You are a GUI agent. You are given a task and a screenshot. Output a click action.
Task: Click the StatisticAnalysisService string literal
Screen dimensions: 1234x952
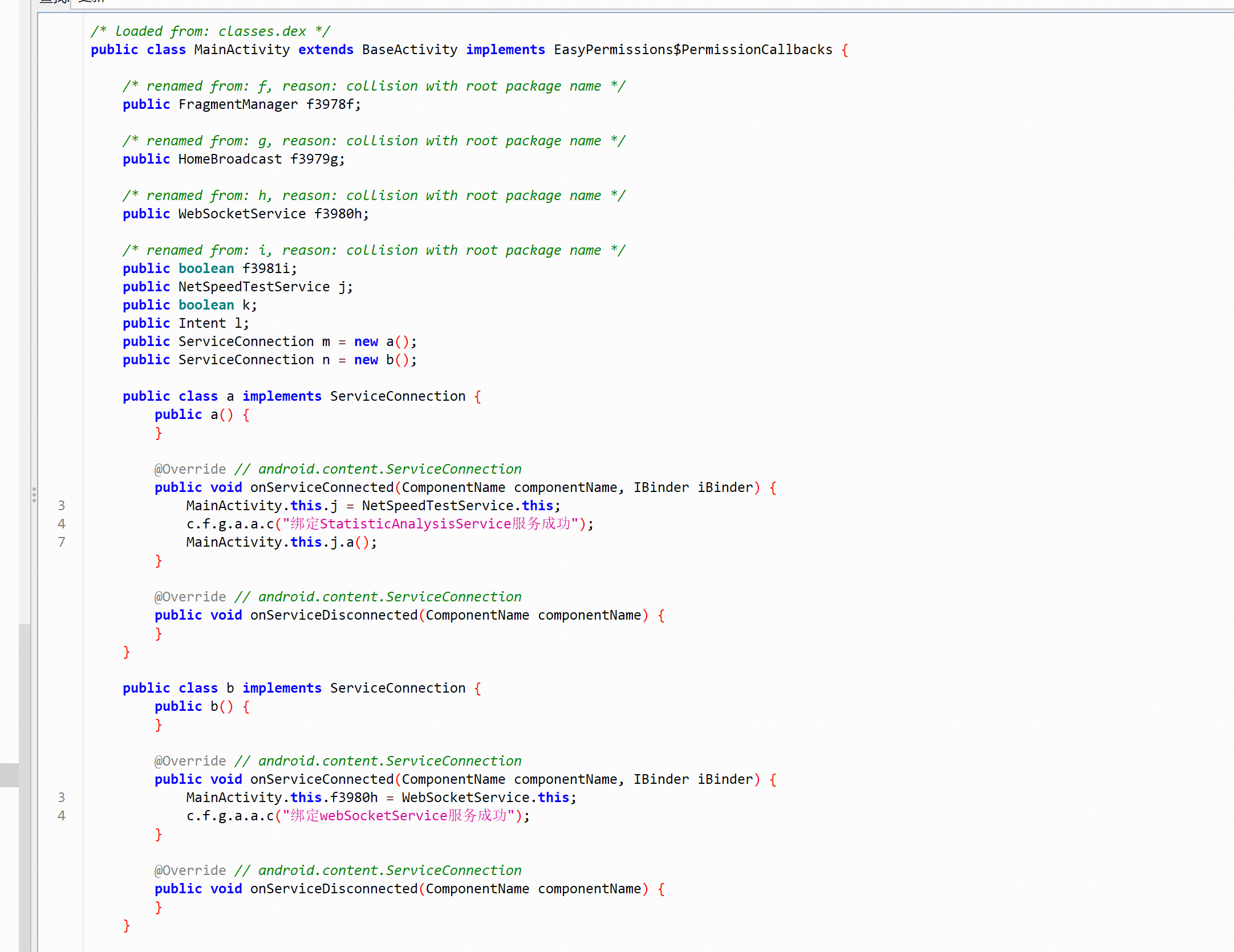(x=431, y=524)
